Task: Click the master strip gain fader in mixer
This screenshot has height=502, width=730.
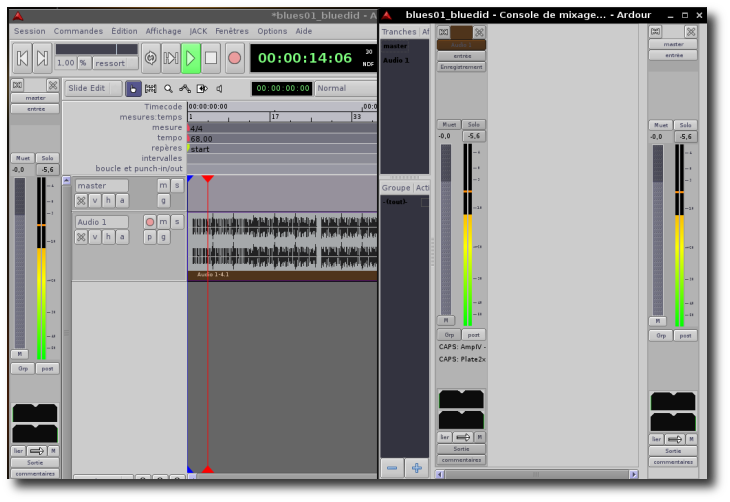Action: click(x=658, y=230)
